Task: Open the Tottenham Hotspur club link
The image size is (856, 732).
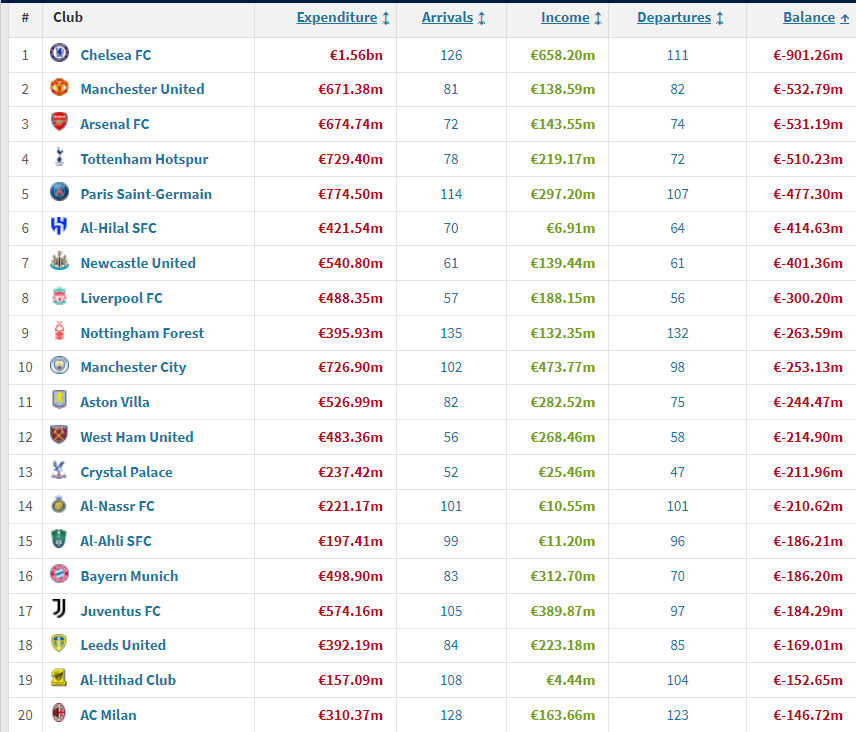Action: click(145, 159)
